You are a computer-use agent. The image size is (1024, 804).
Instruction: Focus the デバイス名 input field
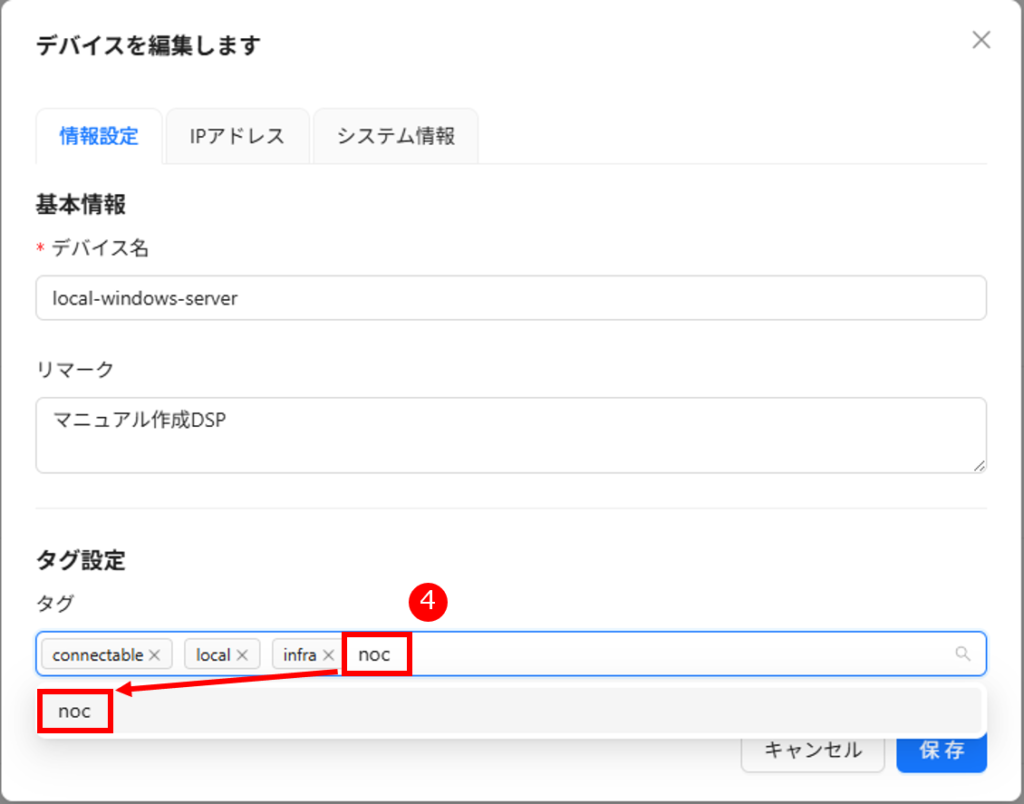510,298
